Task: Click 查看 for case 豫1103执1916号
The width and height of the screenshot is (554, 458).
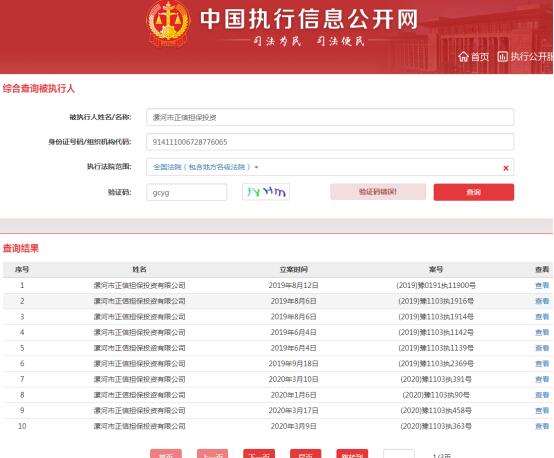Action: coord(542,301)
